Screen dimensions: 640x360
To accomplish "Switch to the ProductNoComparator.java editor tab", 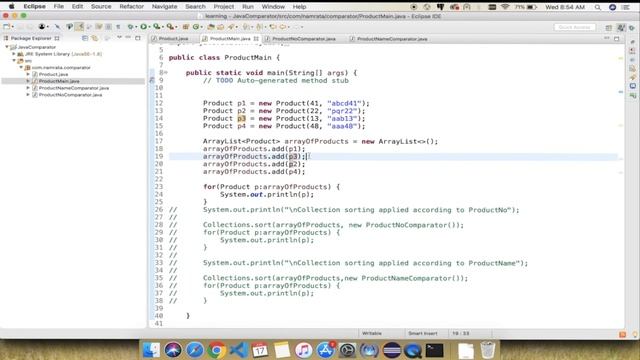I will tap(304, 39).
